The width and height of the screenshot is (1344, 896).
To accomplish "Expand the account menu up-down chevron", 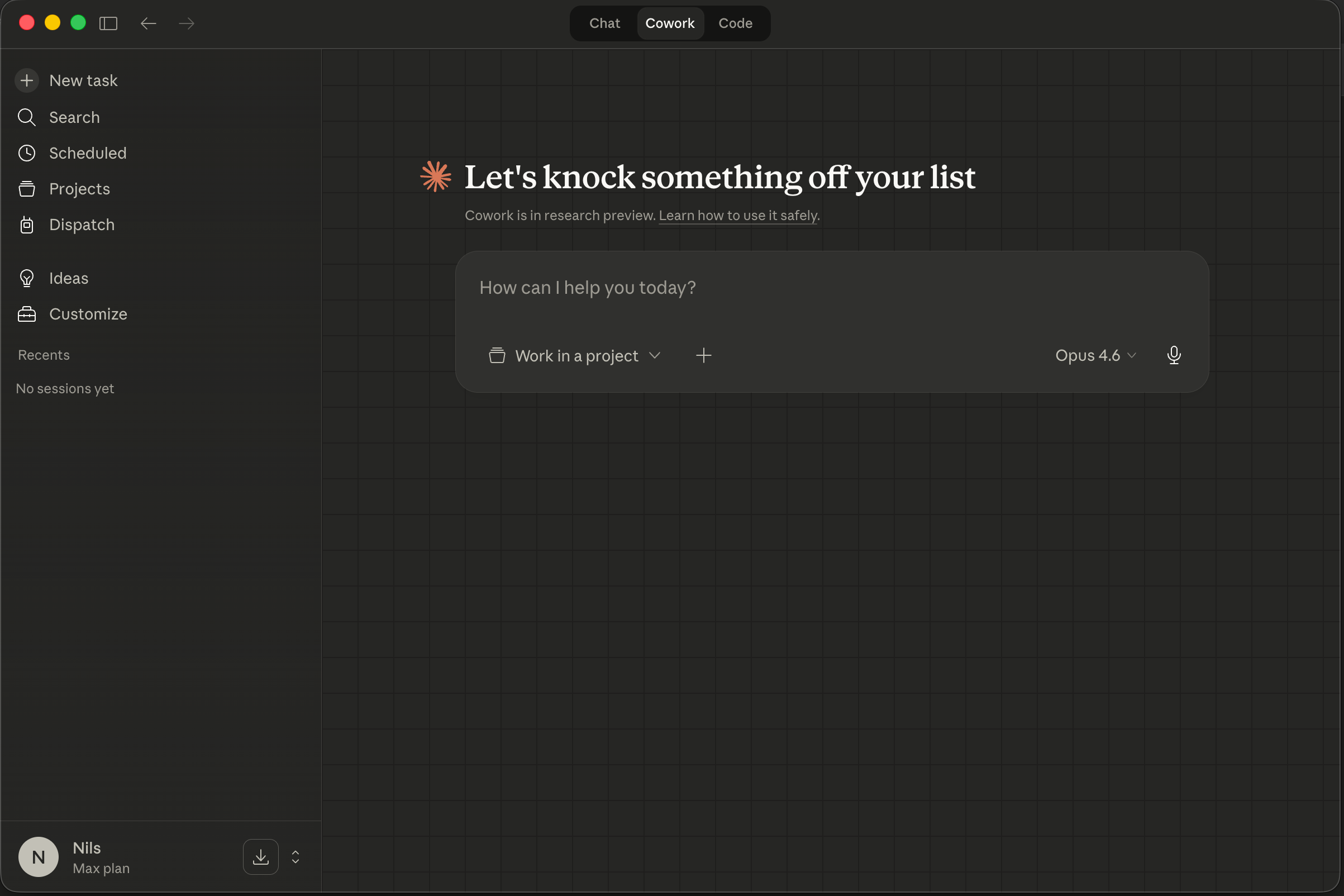I will tap(296, 856).
